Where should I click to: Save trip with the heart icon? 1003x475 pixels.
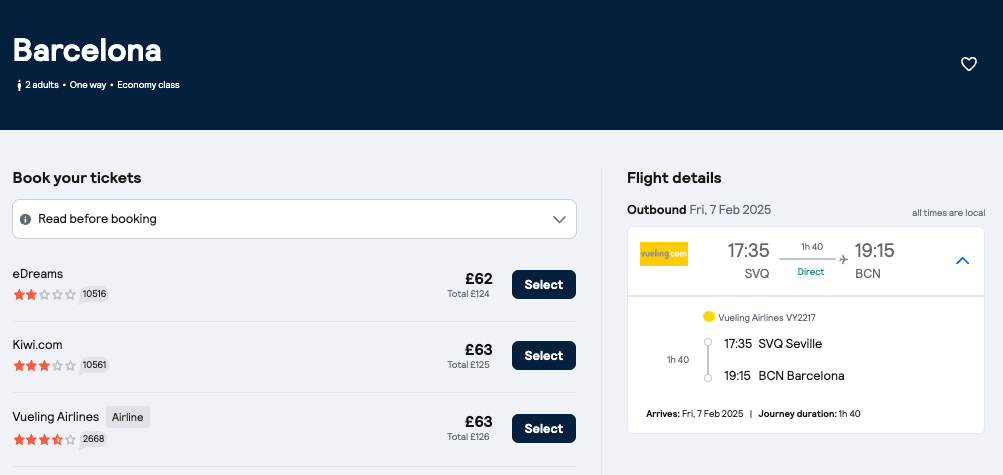click(968, 64)
